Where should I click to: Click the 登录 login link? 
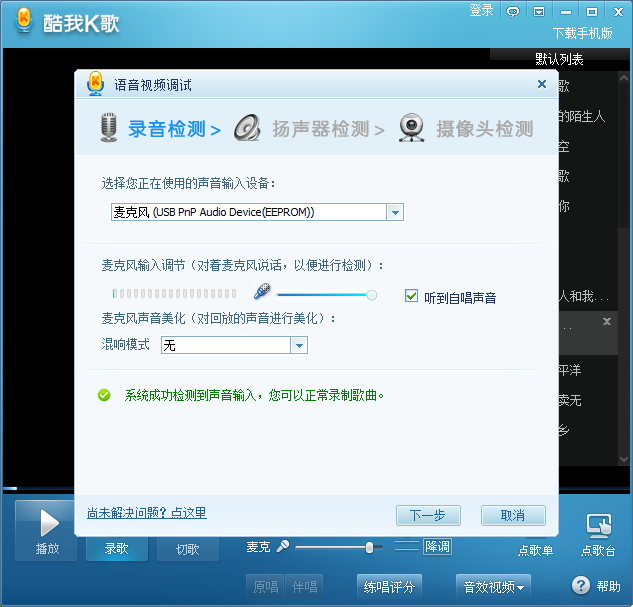pyautogui.click(x=481, y=10)
